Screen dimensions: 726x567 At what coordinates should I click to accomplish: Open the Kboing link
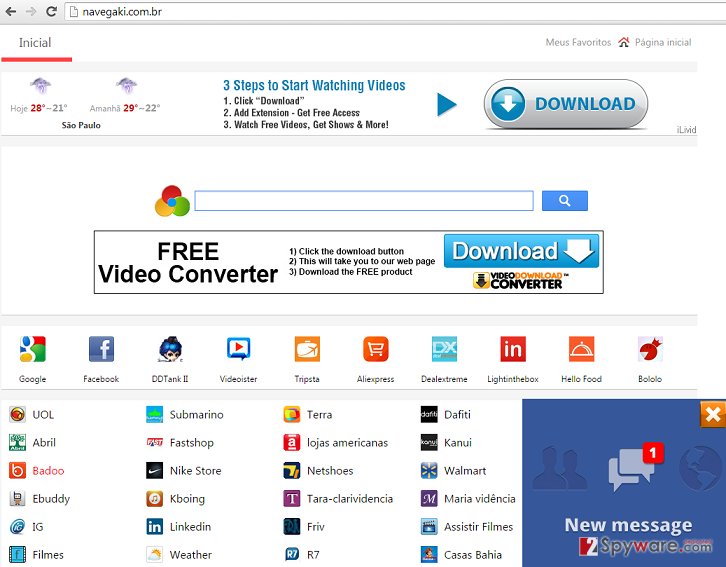pos(187,499)
